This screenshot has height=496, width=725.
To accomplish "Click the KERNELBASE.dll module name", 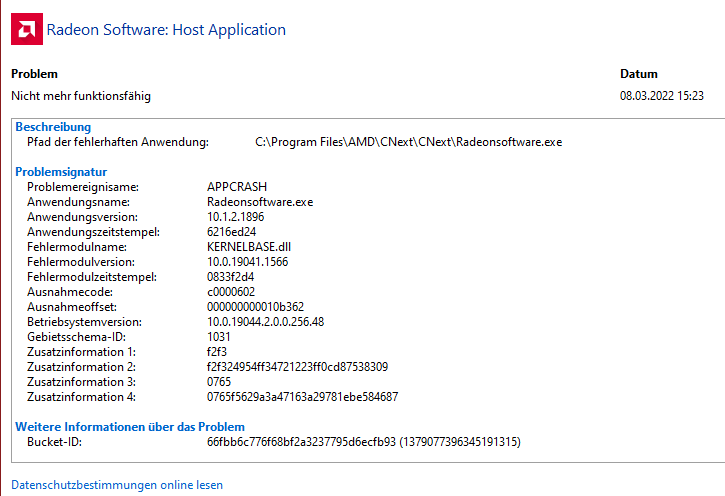I will 249,247.
